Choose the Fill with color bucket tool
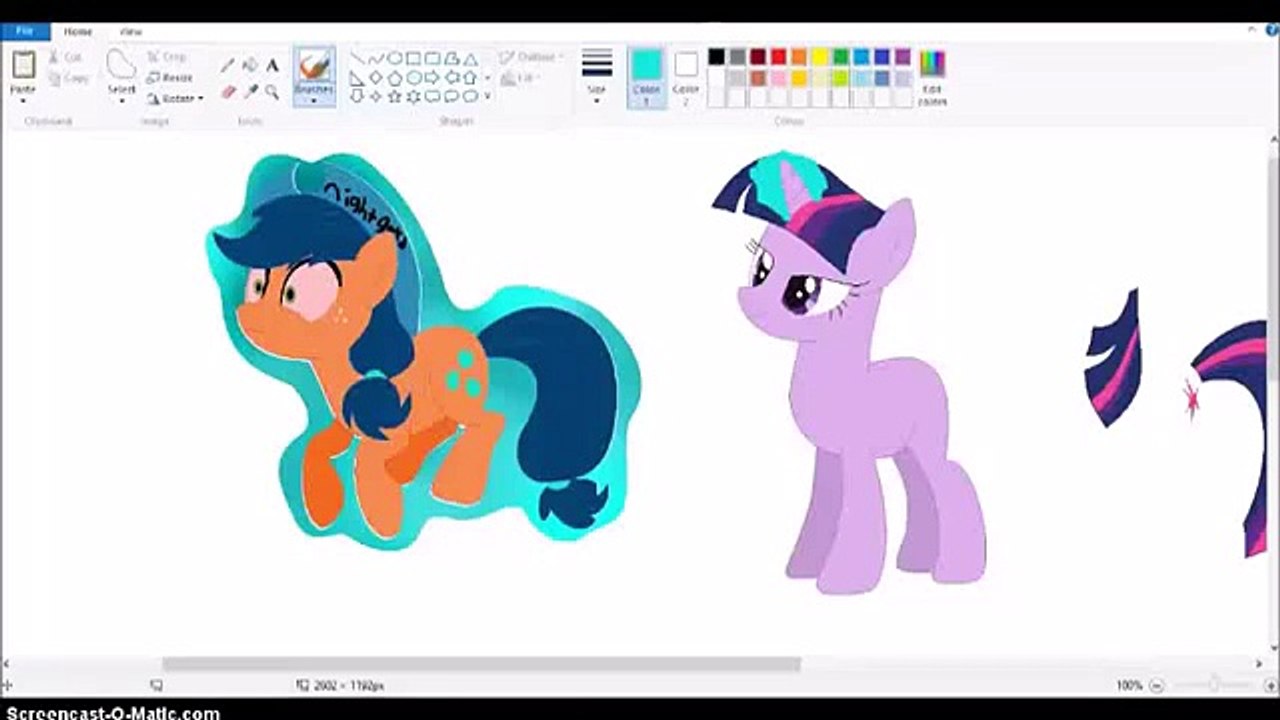The width and height of the screenshot is (1280, 720). coord(250,65)
